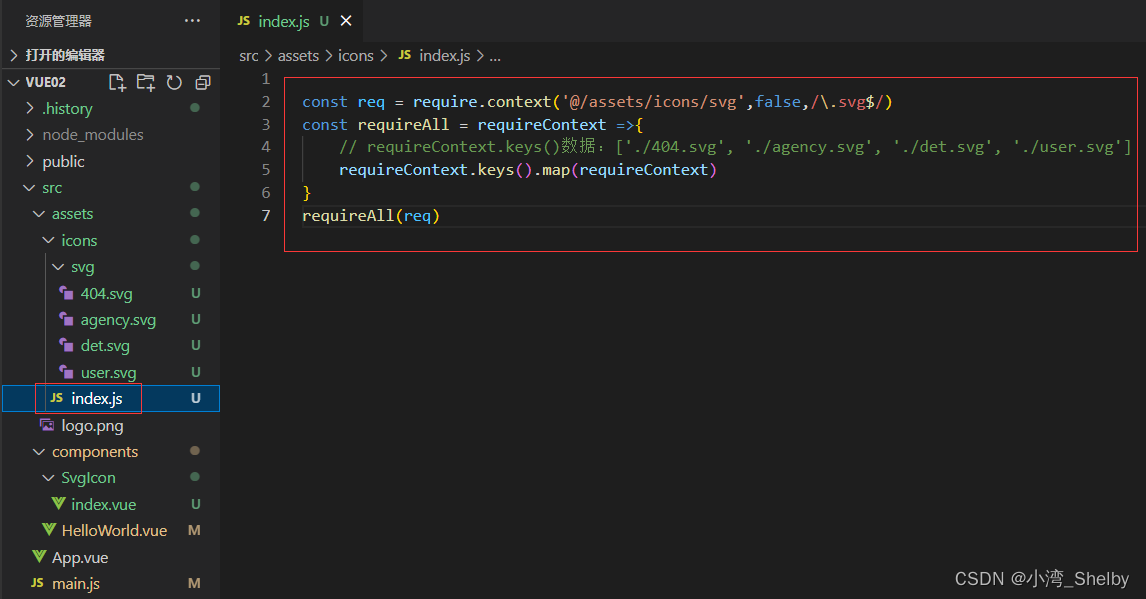Select the icons breadcrumb segment
This screenshot has height=599, width=1146.
click(x=355, y=56)
